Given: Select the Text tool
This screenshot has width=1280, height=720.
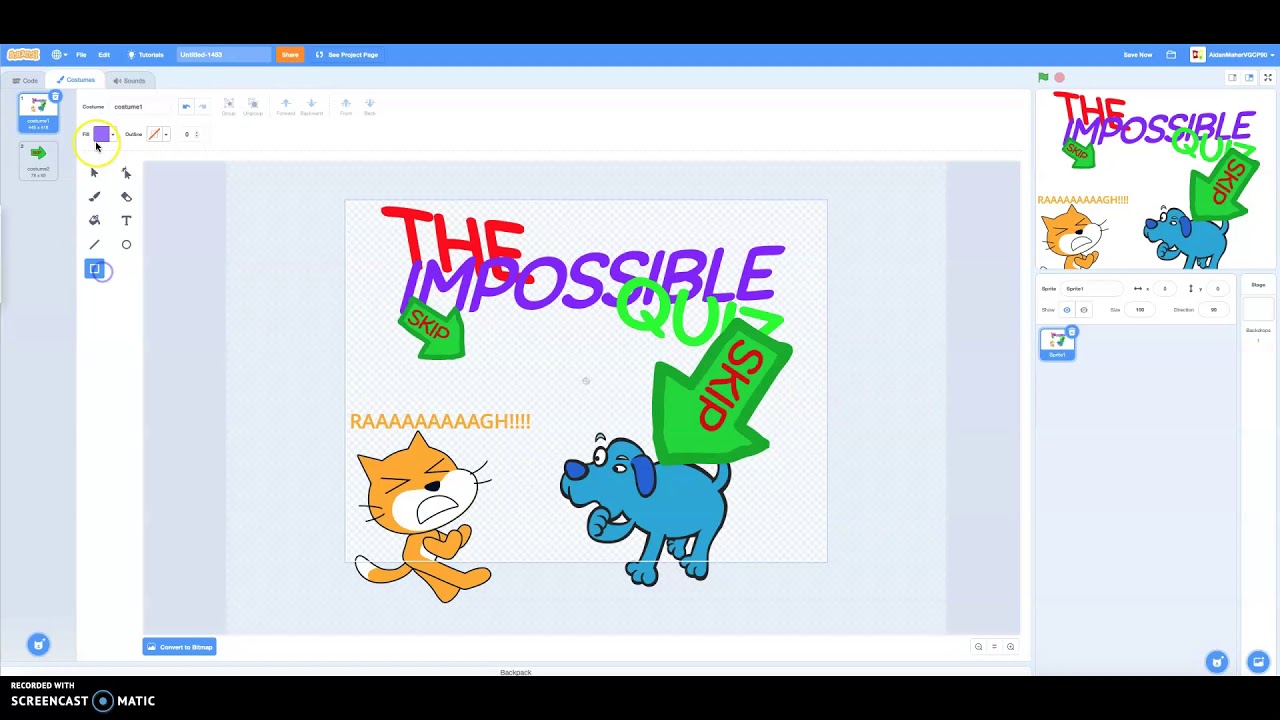Looking at the screenshot, I should pos(126,221).
